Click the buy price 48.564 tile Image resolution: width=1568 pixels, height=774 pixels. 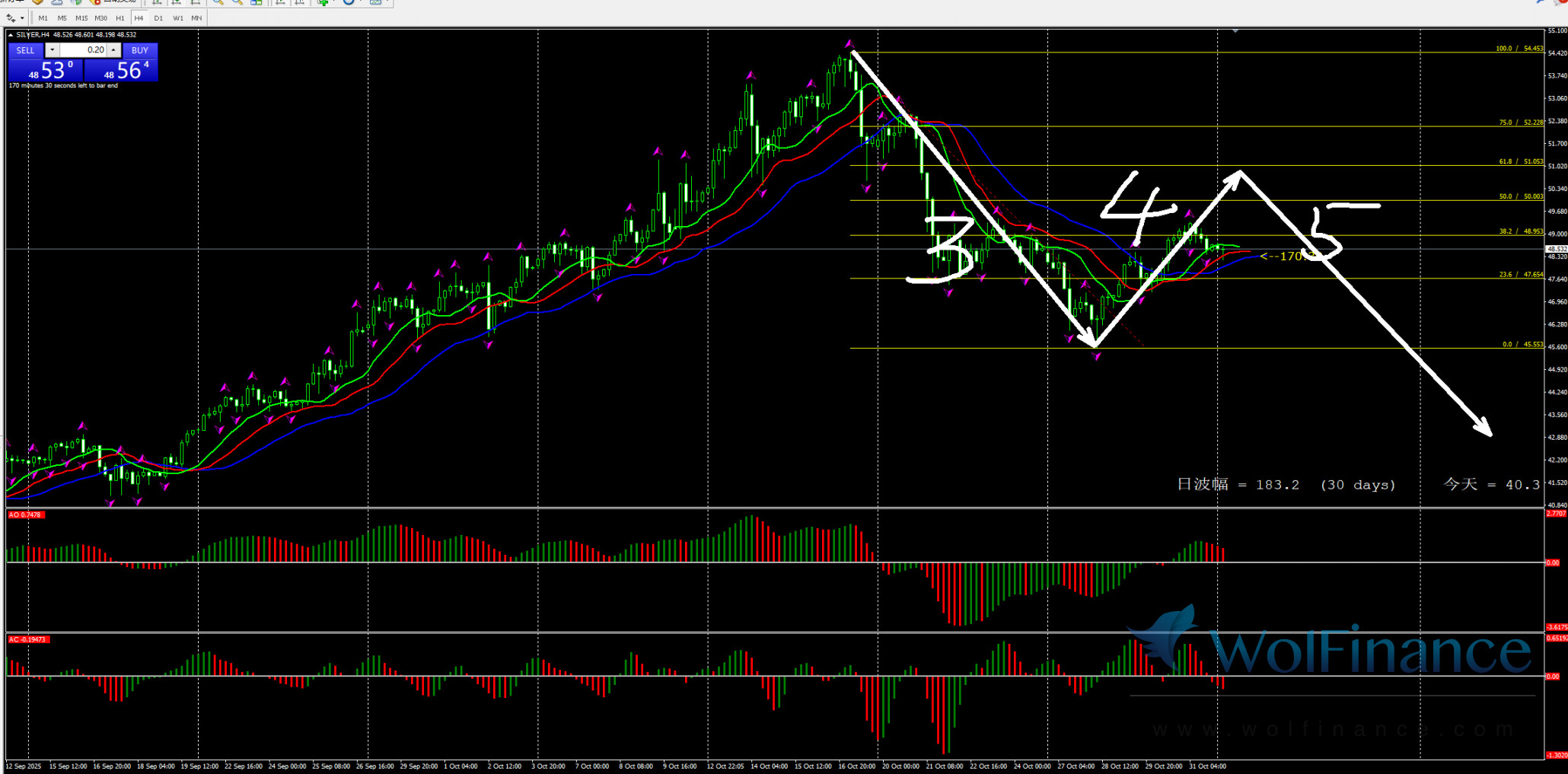pyautogui.click(x=121, y=70)
